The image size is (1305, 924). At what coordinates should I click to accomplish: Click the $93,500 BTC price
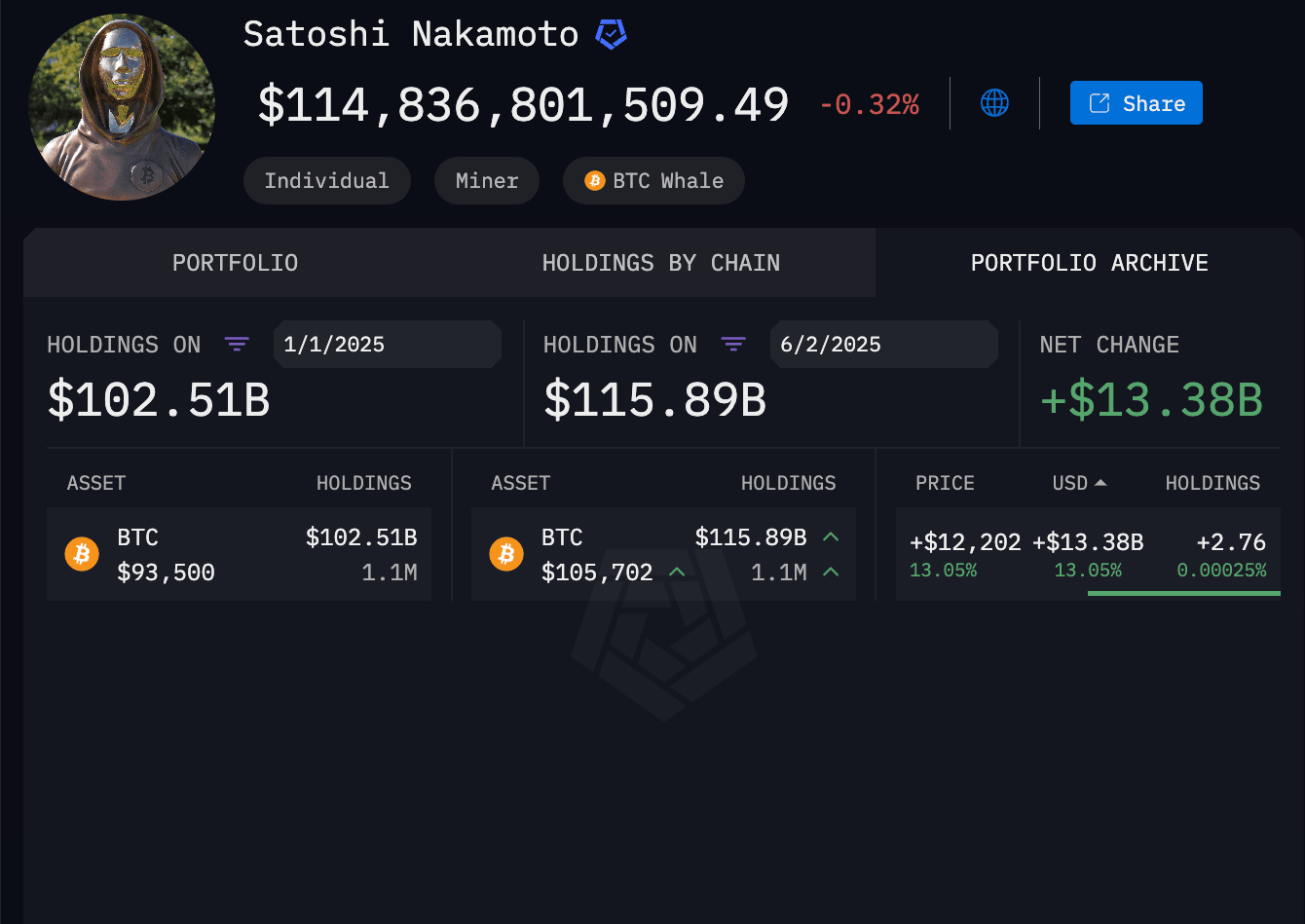point(167,573)
